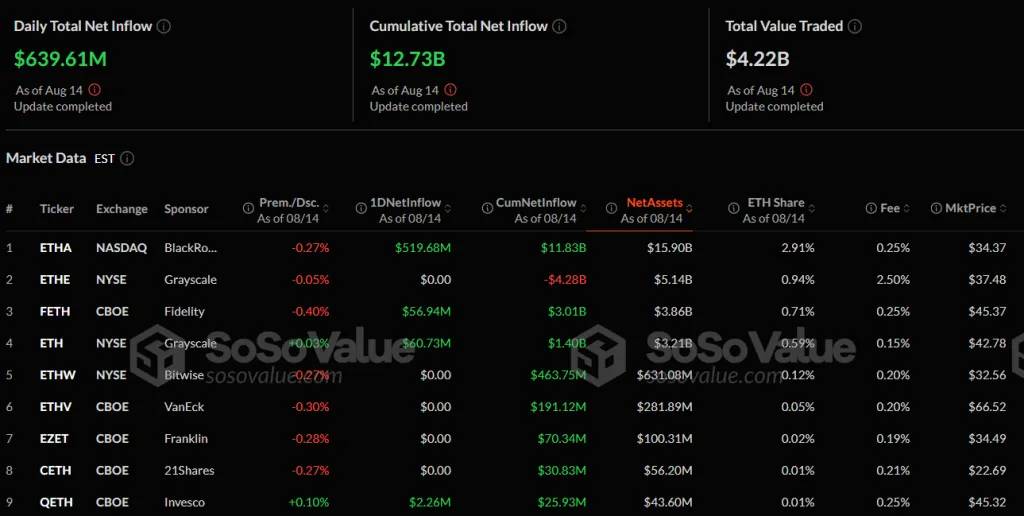Click Fidelity sponsor cell
The height and width of the screenshot is (516, 1024).
[x=184, y=312]
